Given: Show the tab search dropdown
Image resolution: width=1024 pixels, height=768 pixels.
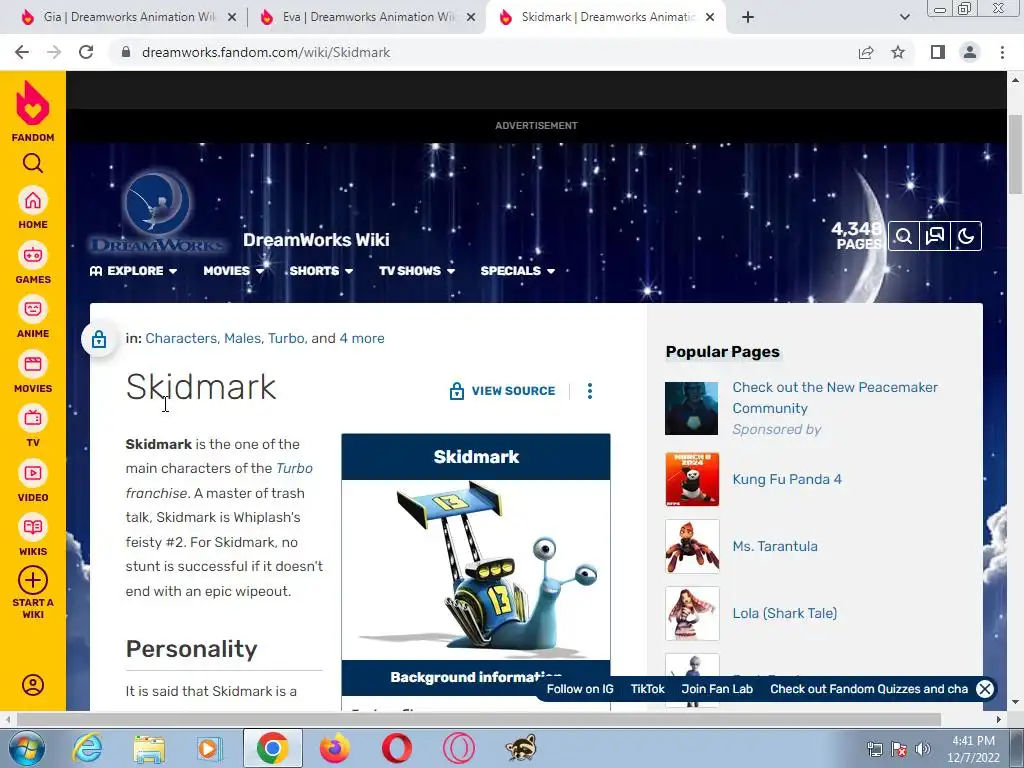Looking at the screenshot, I should coord(904,17).
